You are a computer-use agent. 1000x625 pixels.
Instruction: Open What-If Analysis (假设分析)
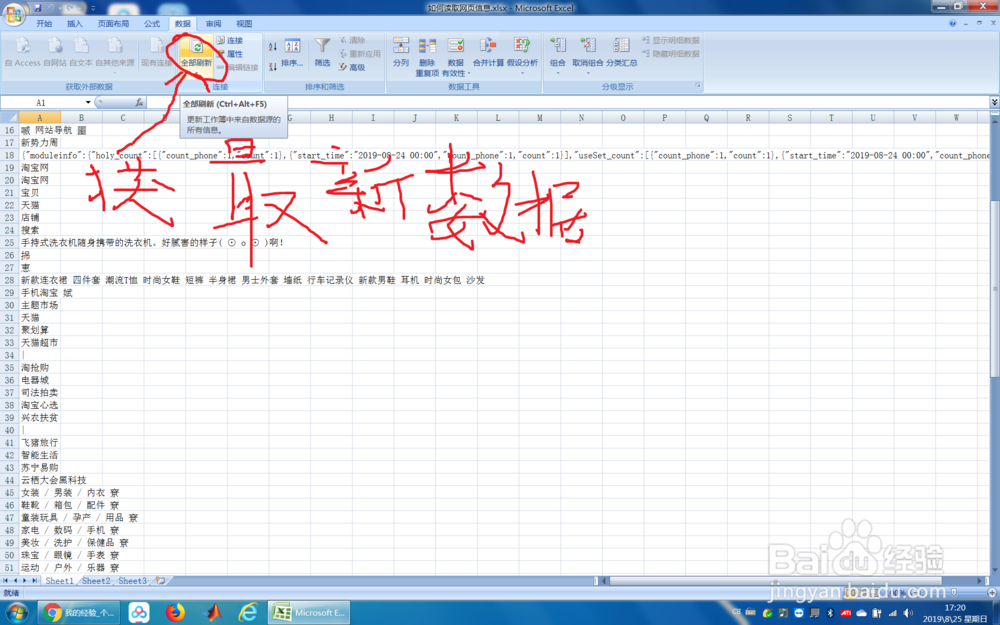pos(522,55)
